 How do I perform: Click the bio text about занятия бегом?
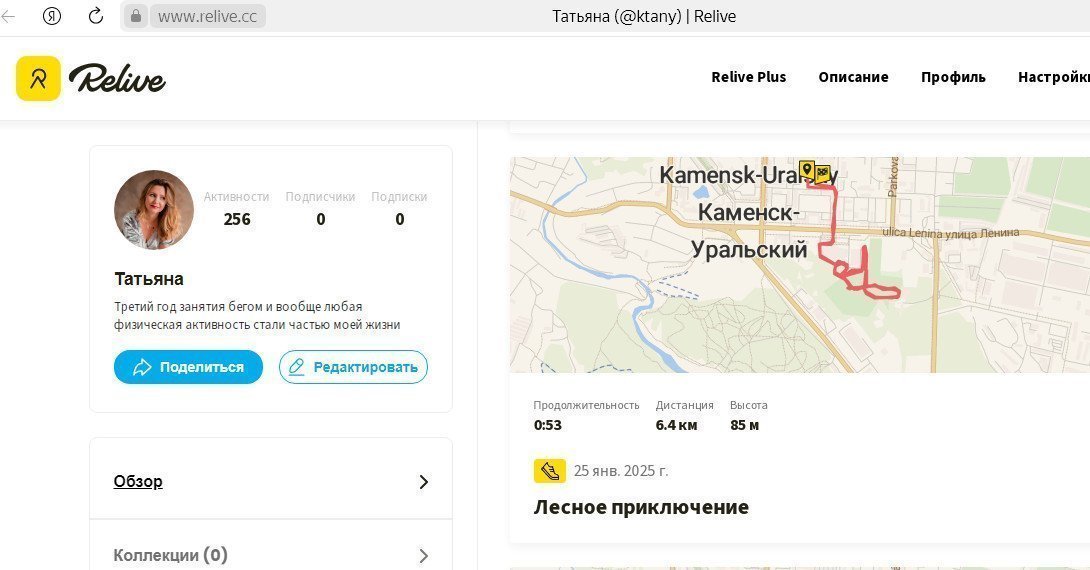tap(257, 316)
